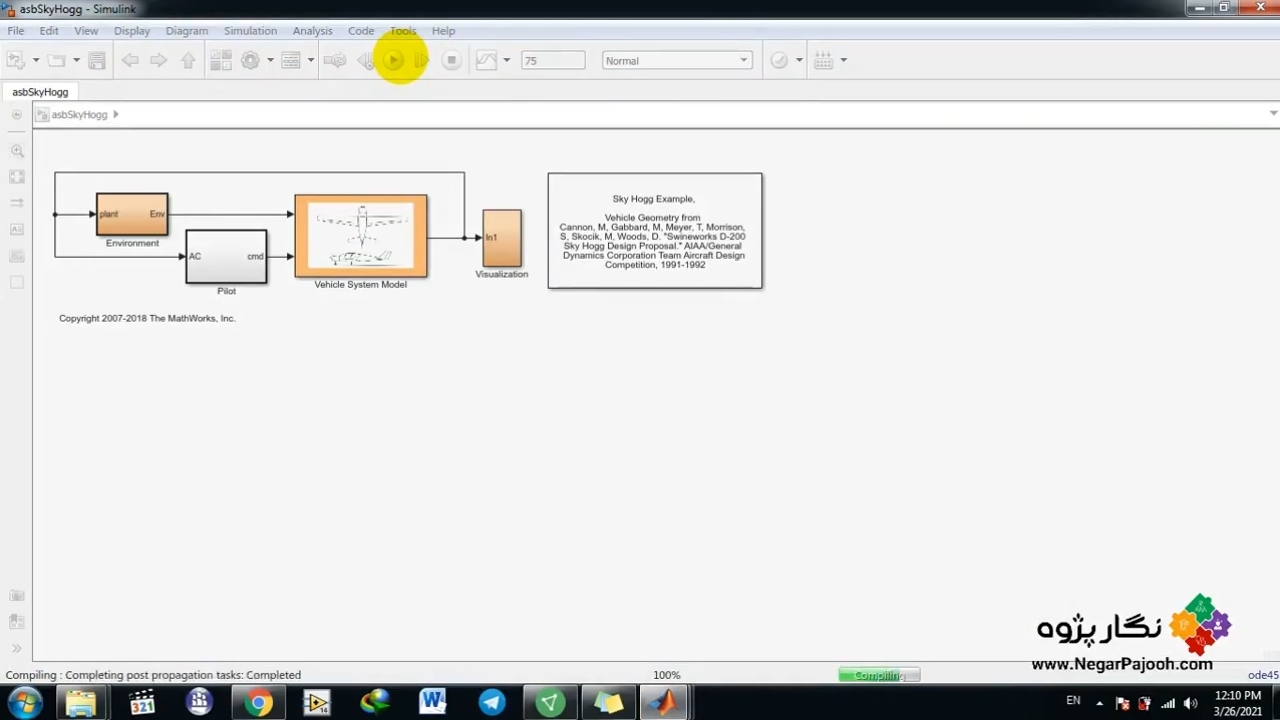1280x720 pixels.
Task: Click the Annotation tool in palette
Action: tap(17, 229)
